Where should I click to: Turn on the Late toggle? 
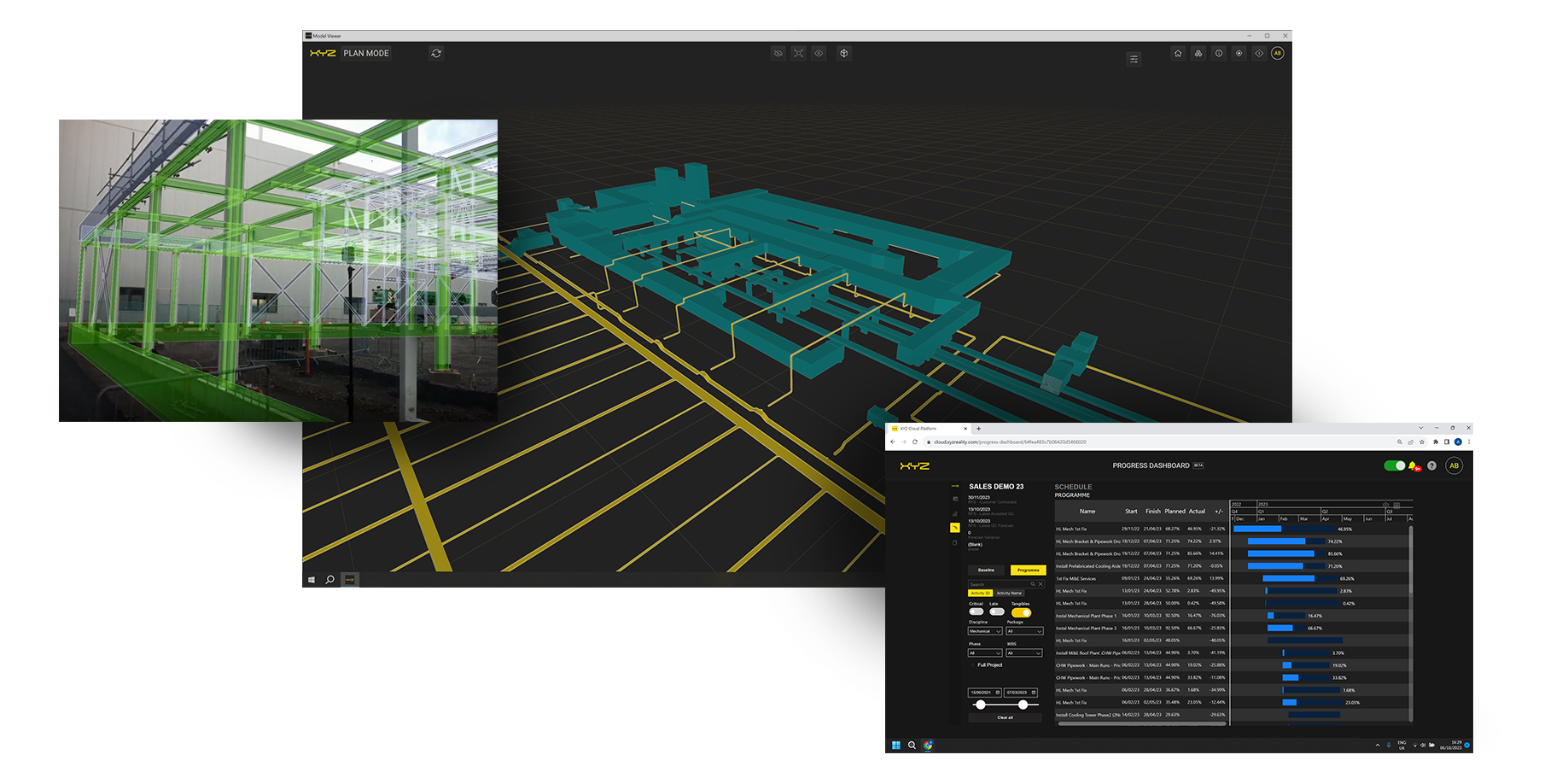pyautogui.click(x=996, y=611)
